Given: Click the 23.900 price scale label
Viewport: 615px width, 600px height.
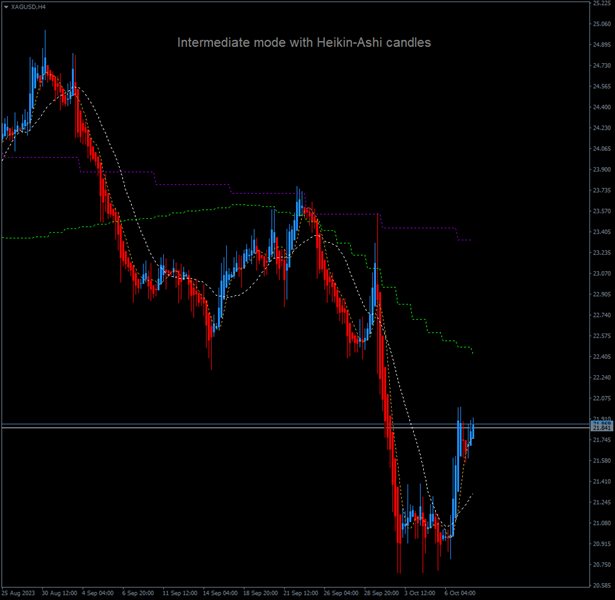Looking at the screenshot, I should 602,169.
